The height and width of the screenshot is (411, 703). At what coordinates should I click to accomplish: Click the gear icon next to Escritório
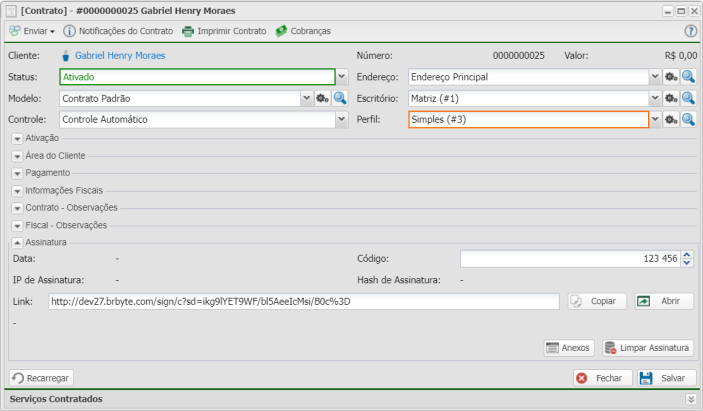tap(671, 98)
